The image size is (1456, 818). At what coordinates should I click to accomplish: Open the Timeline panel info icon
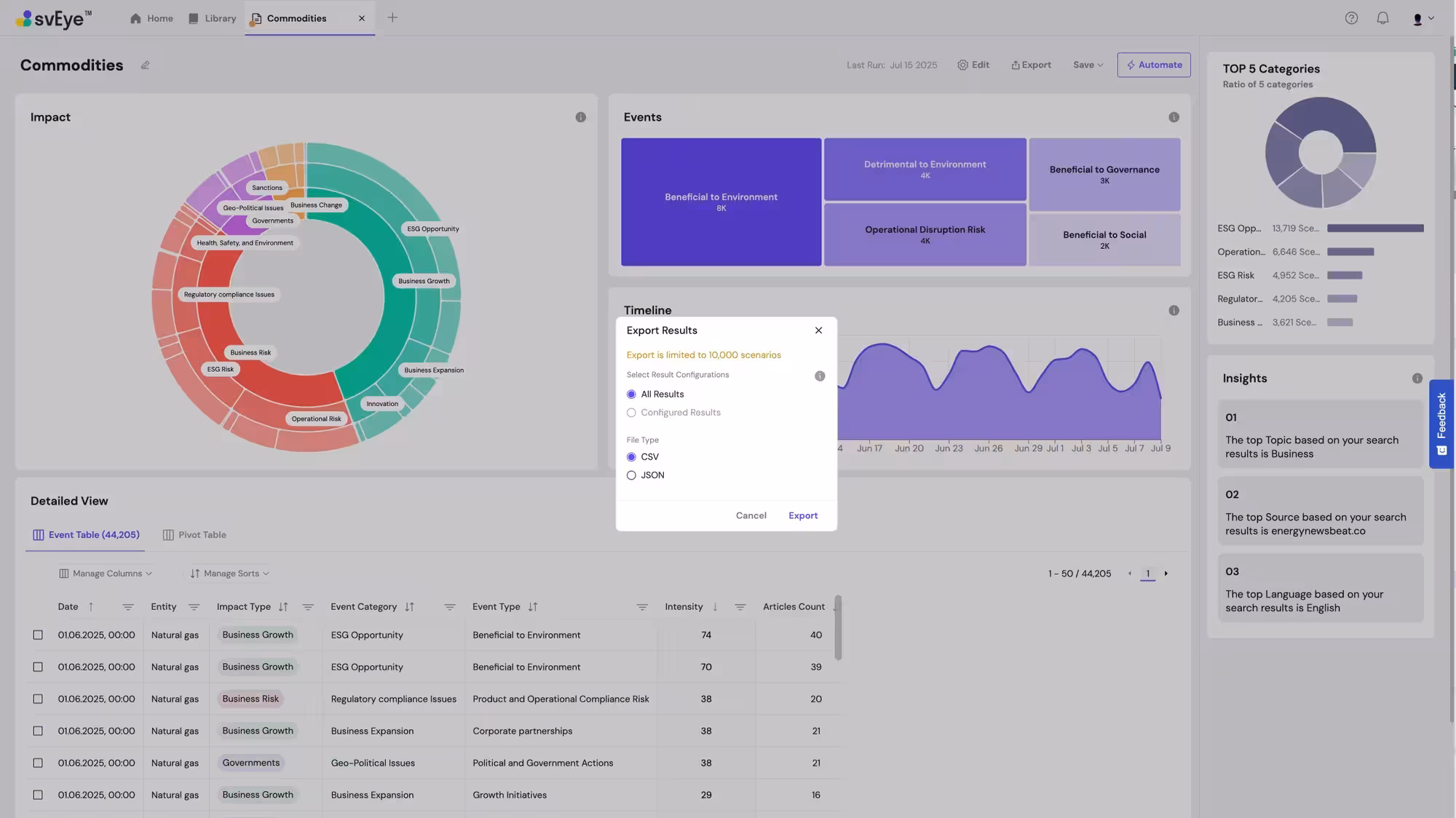tap(1174, 311)
